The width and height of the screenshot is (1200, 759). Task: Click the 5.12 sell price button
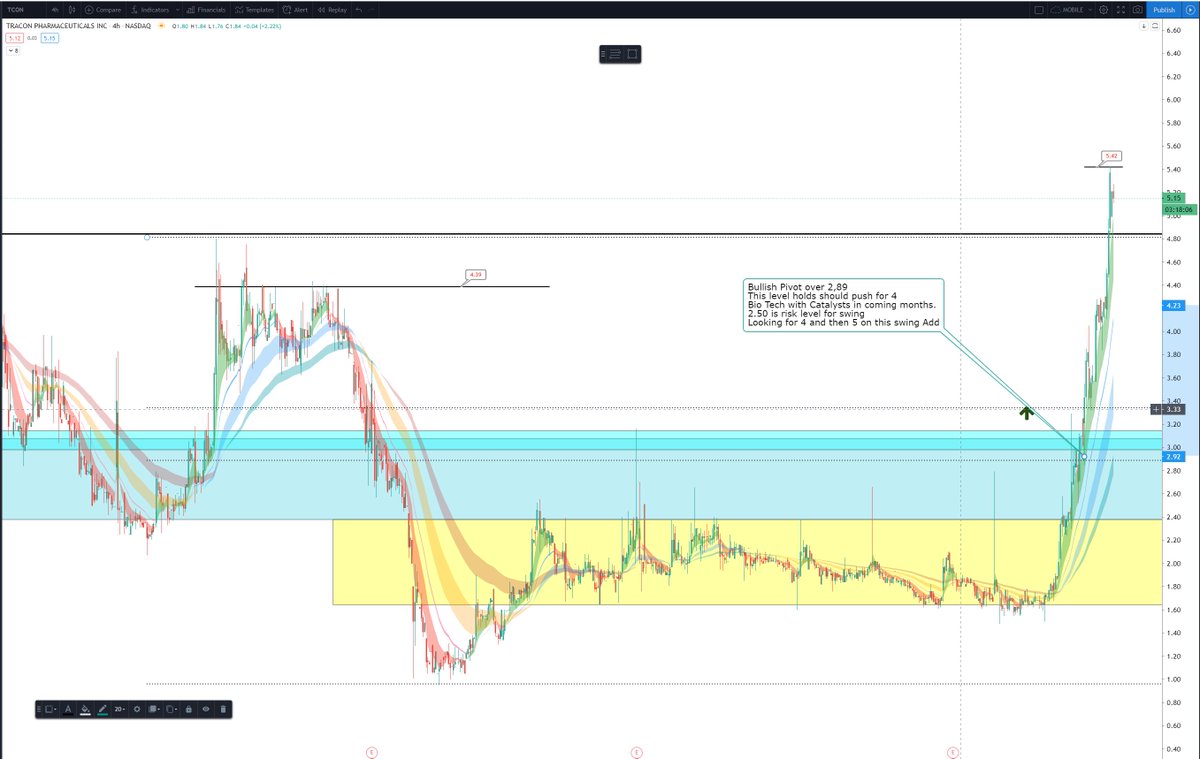pyautogui.click(x=14, y=38)
